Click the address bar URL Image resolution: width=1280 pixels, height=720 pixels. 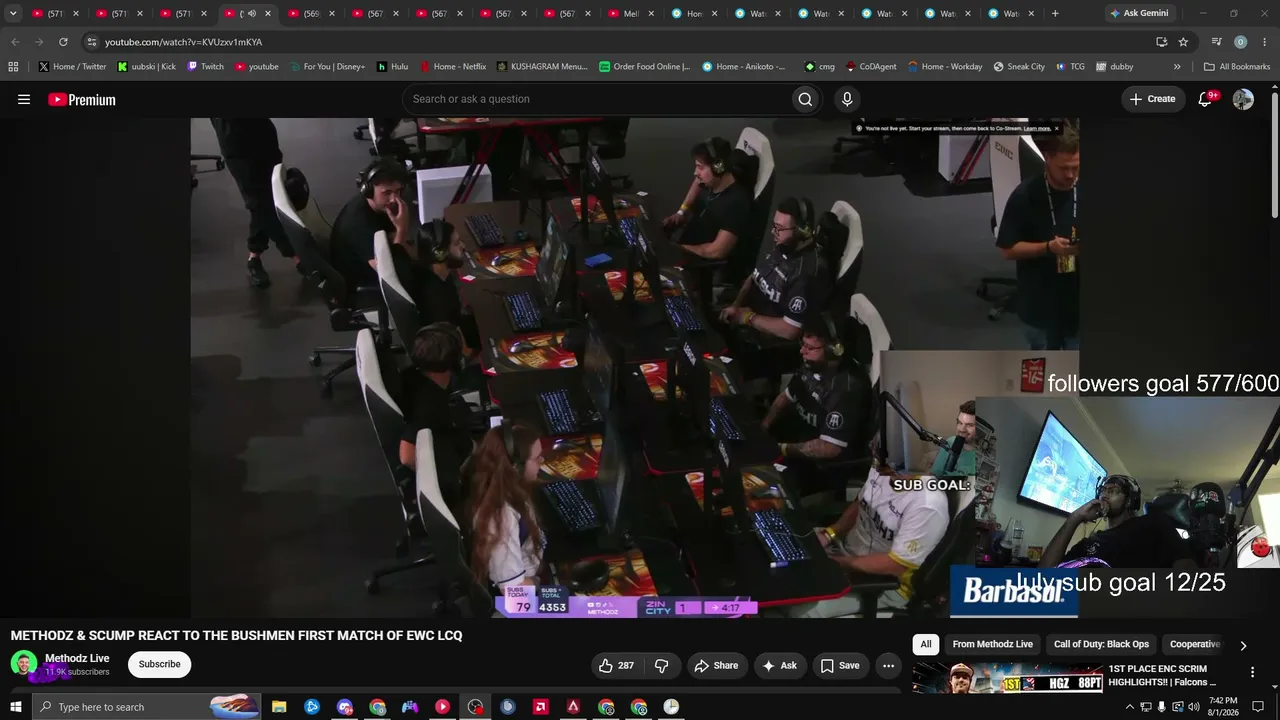click(183, 42)
